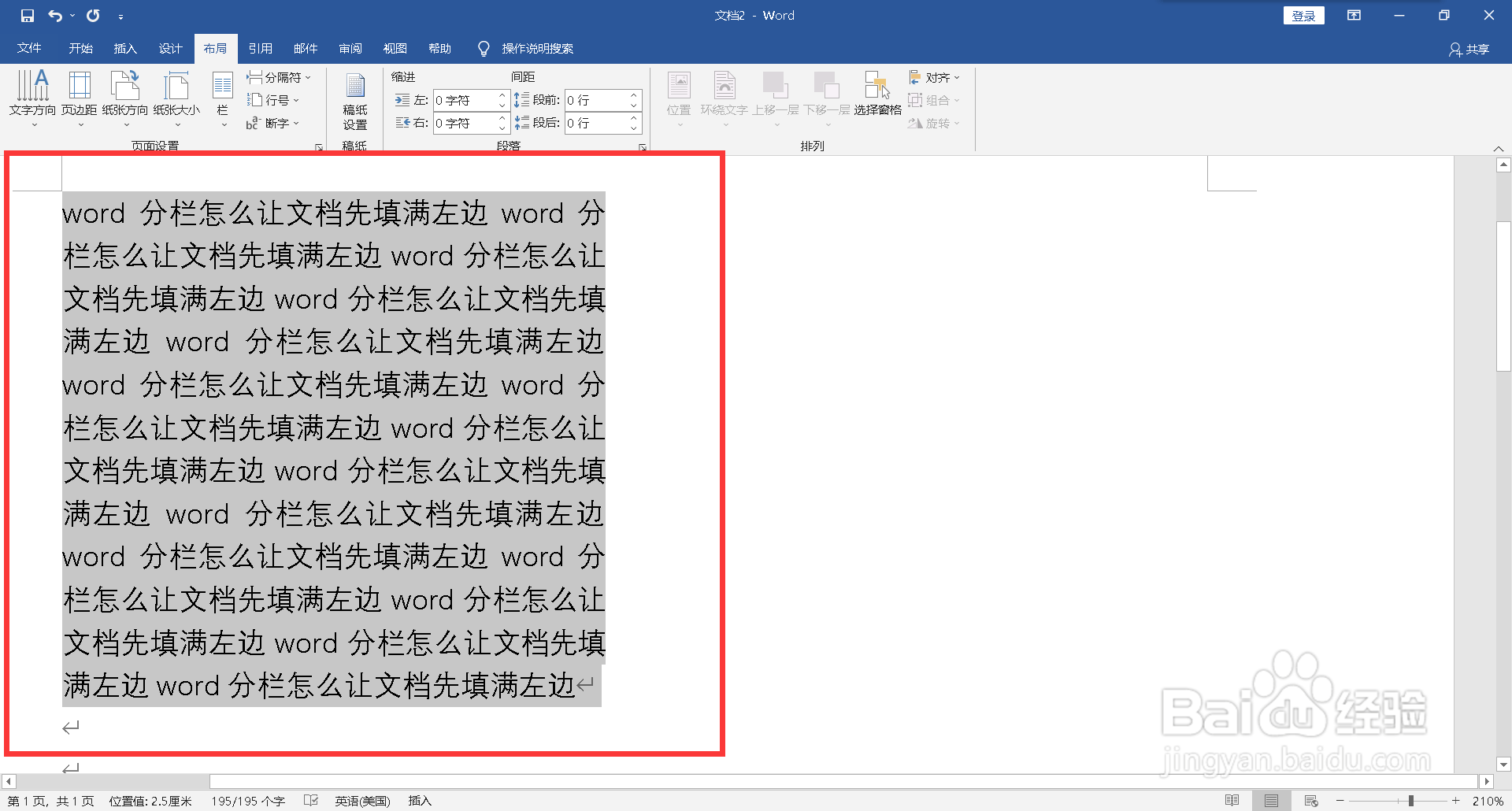The height and width of the screenshot is (811, 1512).
Task: Open Page Setup dialog launcher
Action: (319, 147)
